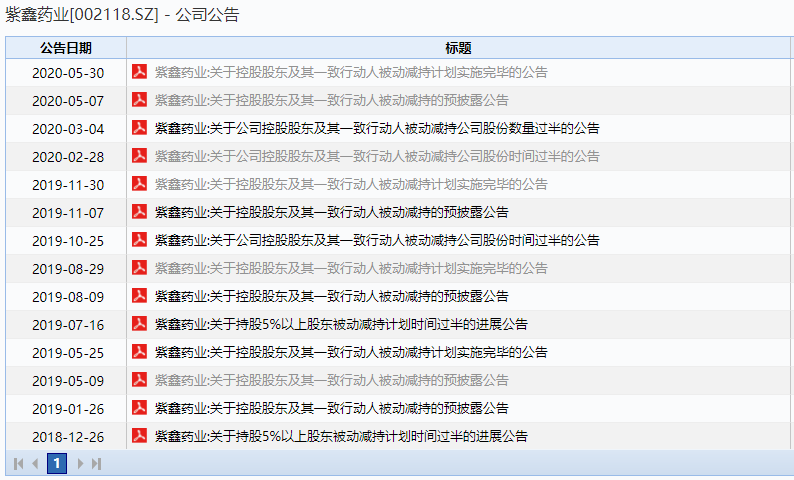Screen dimensions: 794x480
Task: Select date cell 2020-05-07
Action: (68, 101)
